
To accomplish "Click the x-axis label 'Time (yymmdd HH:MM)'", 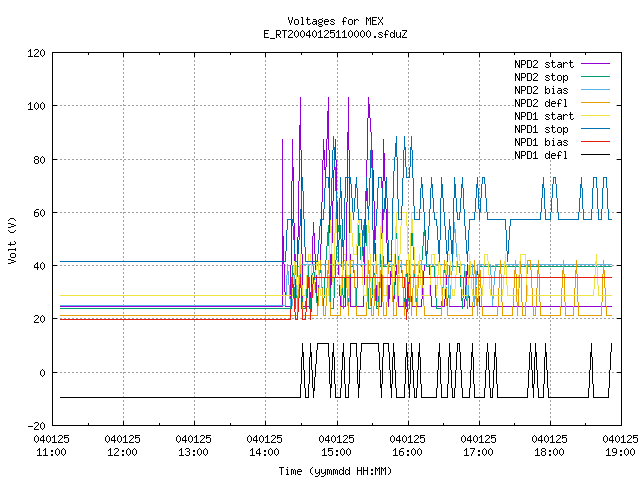I will pyautogui.click(x=335, y=471).
